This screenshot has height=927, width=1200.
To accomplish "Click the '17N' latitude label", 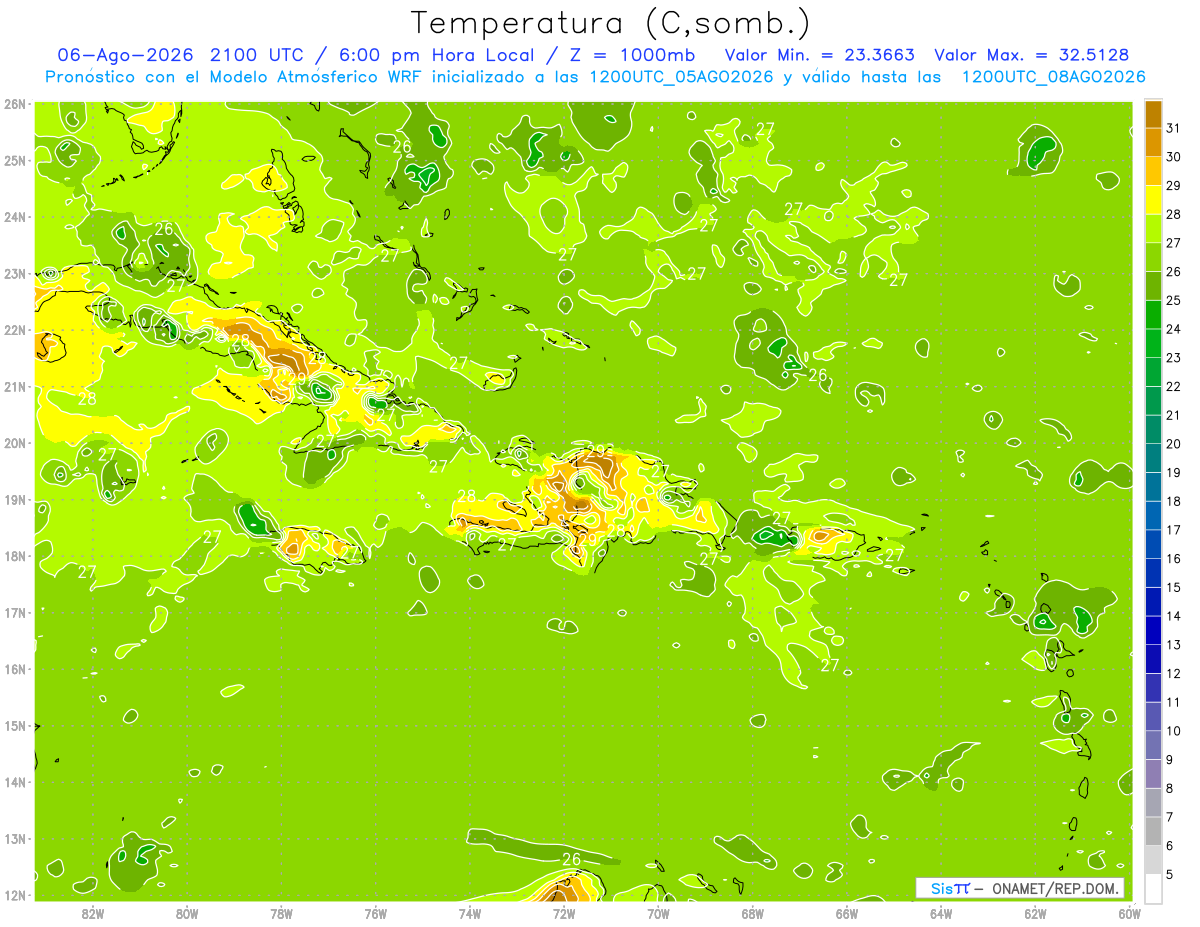I will tap(15, 612).
